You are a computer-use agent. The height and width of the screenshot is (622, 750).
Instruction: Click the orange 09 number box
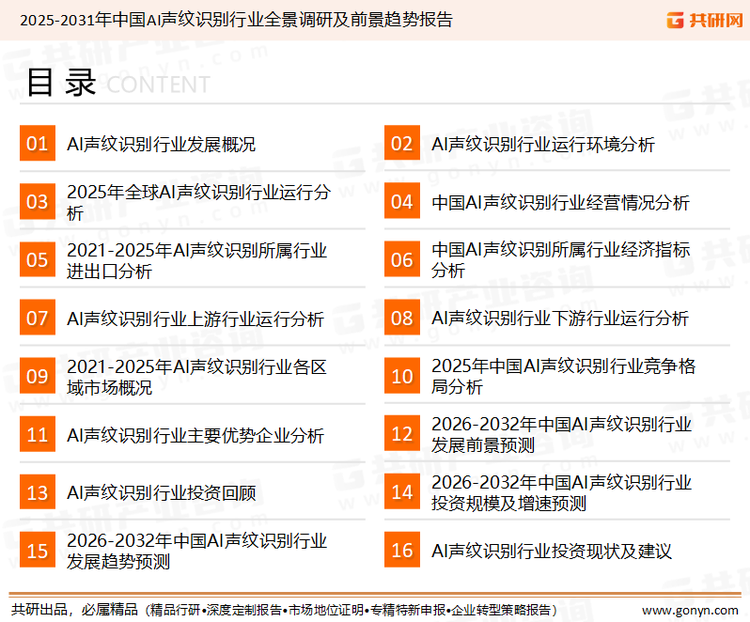37,376
